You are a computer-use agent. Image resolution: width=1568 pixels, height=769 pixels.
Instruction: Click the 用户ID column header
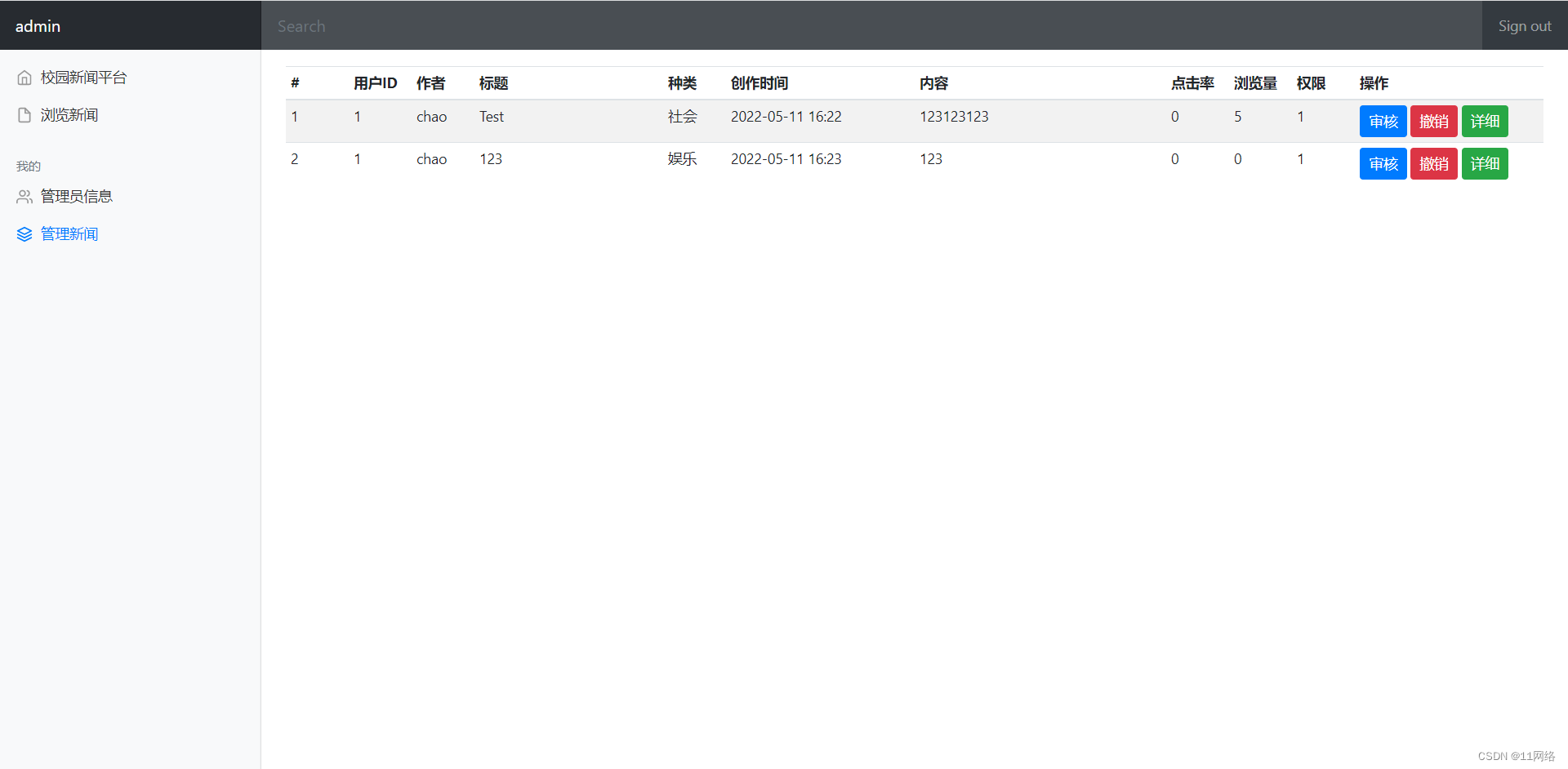coord(375,83)
